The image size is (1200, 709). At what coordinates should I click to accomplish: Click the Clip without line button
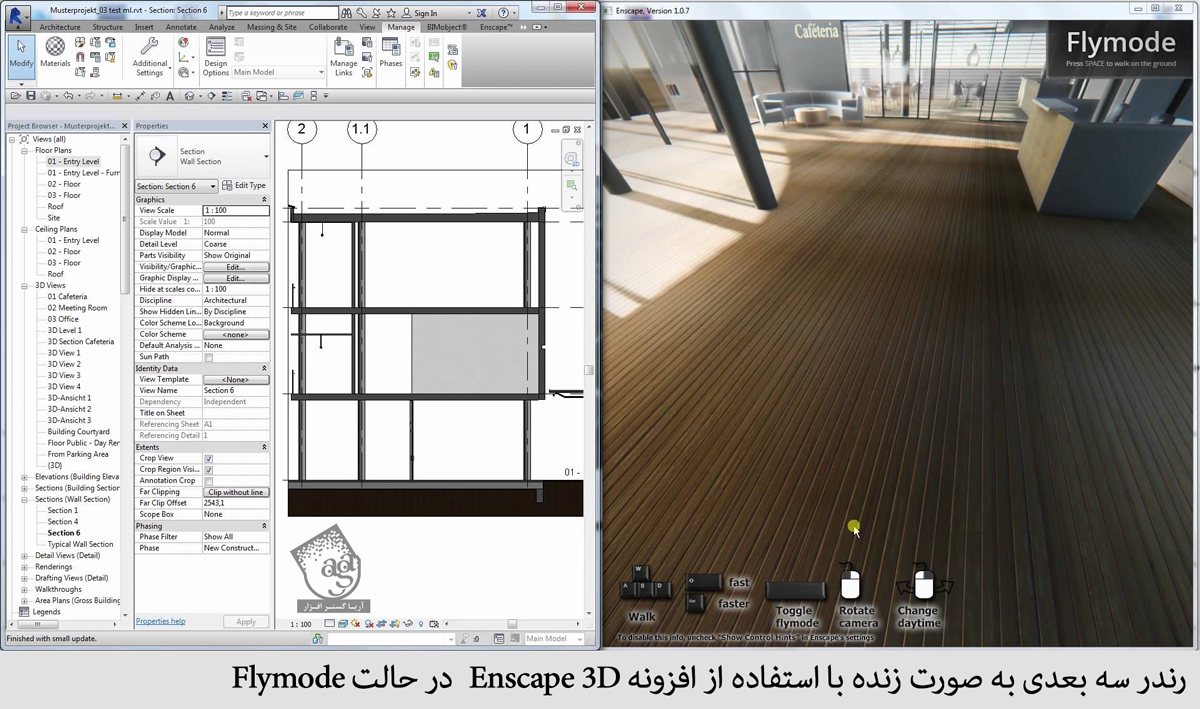point(236,492)
